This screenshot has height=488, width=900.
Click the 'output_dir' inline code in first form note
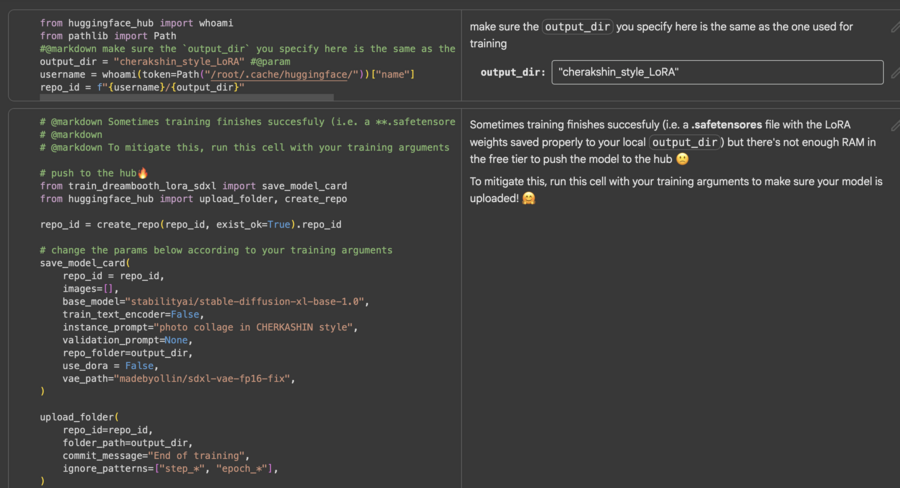(577, 27)
